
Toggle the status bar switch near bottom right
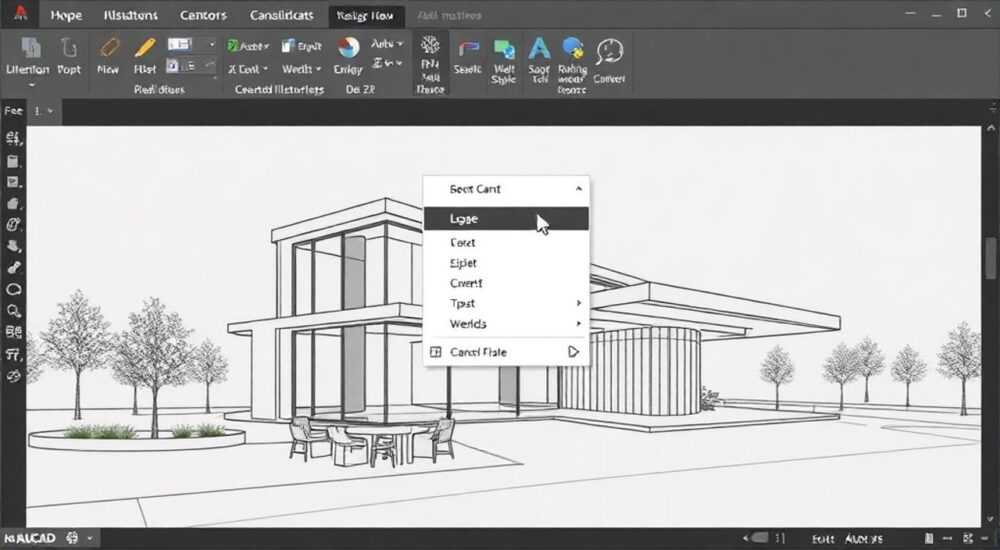click(758, 538)
